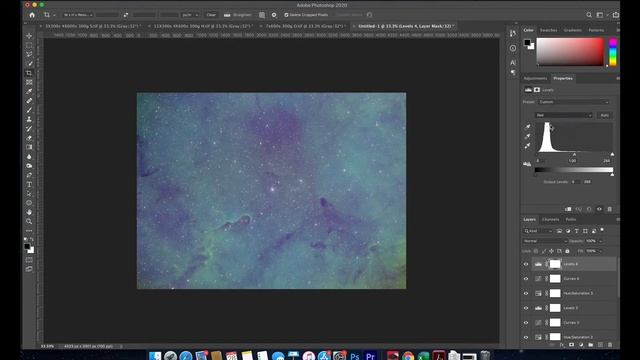Hide the Hue/Saturation 3 layer
Image resolution: width=640 pixels, height=360 pixels.
(x=526, y=293)
